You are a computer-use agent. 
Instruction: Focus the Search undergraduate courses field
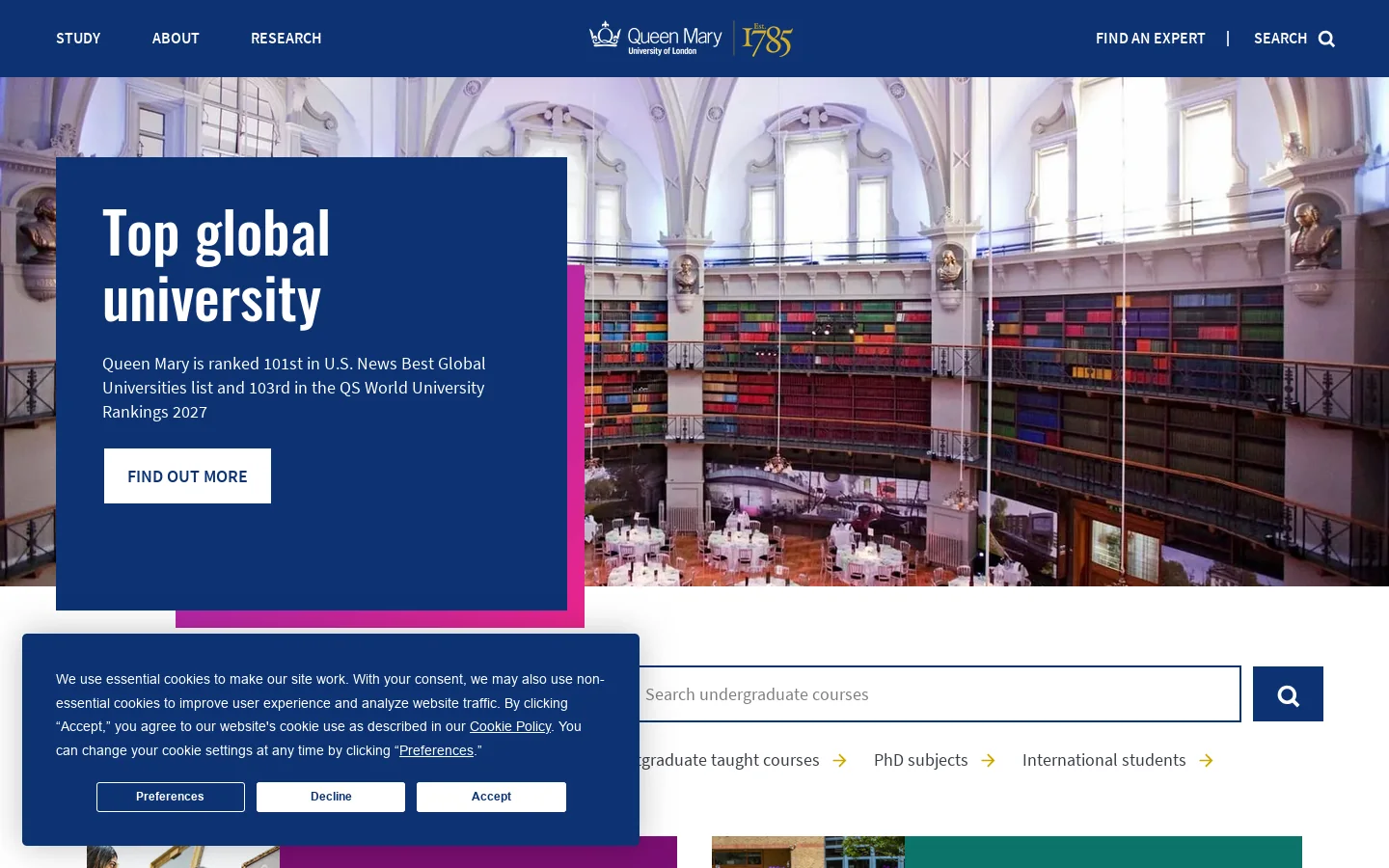938,694
